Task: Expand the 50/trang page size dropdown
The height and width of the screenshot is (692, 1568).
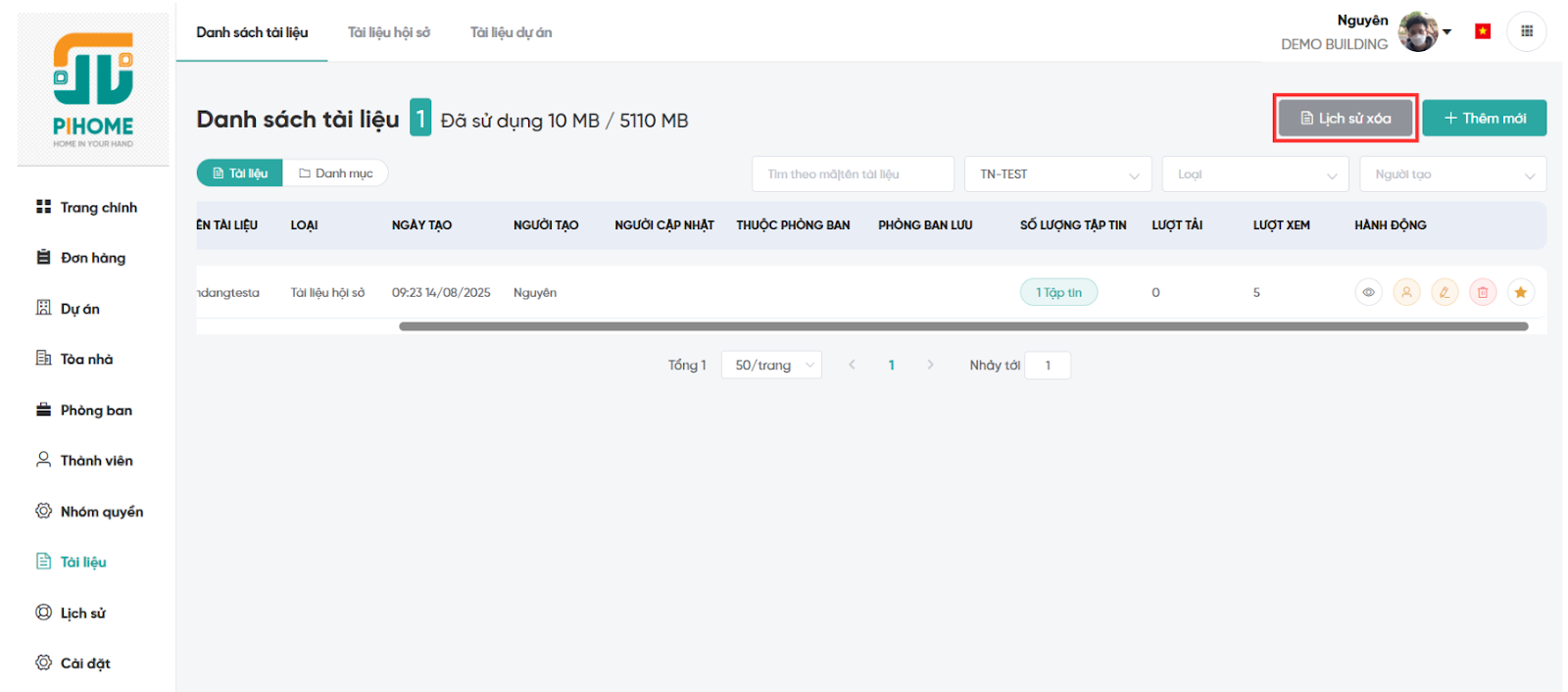Action: 771,366
